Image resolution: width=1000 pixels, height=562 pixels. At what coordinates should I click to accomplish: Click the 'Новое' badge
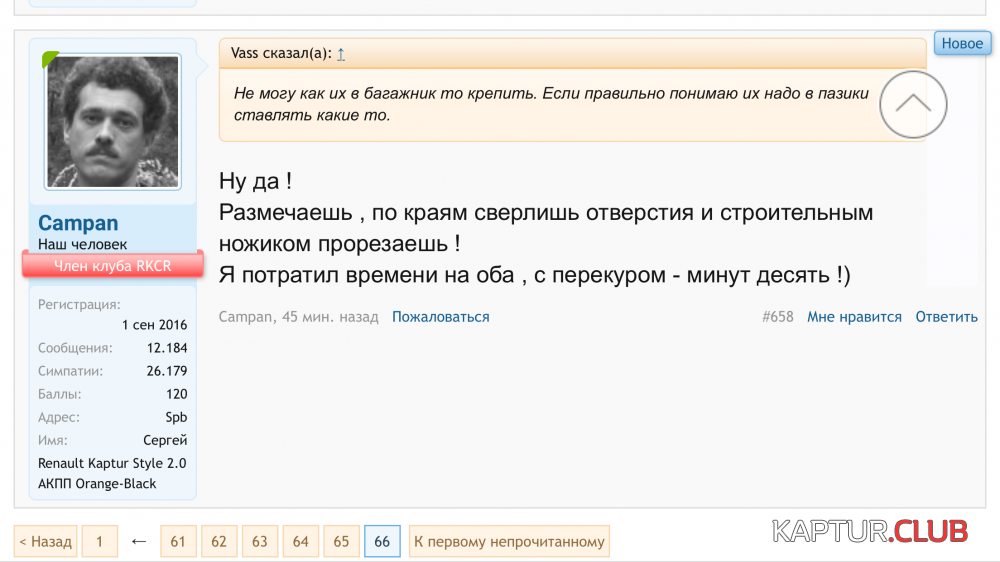click(x=961, y=44)
